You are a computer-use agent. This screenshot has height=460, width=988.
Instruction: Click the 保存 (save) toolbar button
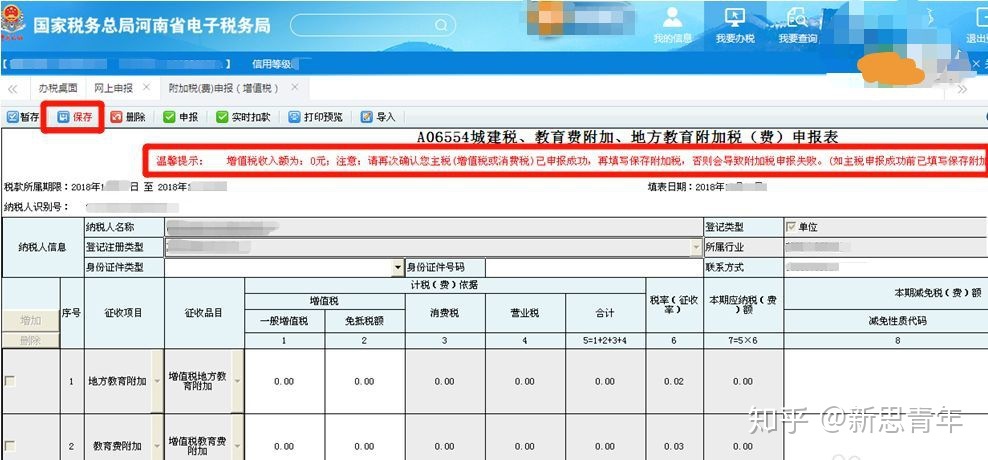point(73,117)
